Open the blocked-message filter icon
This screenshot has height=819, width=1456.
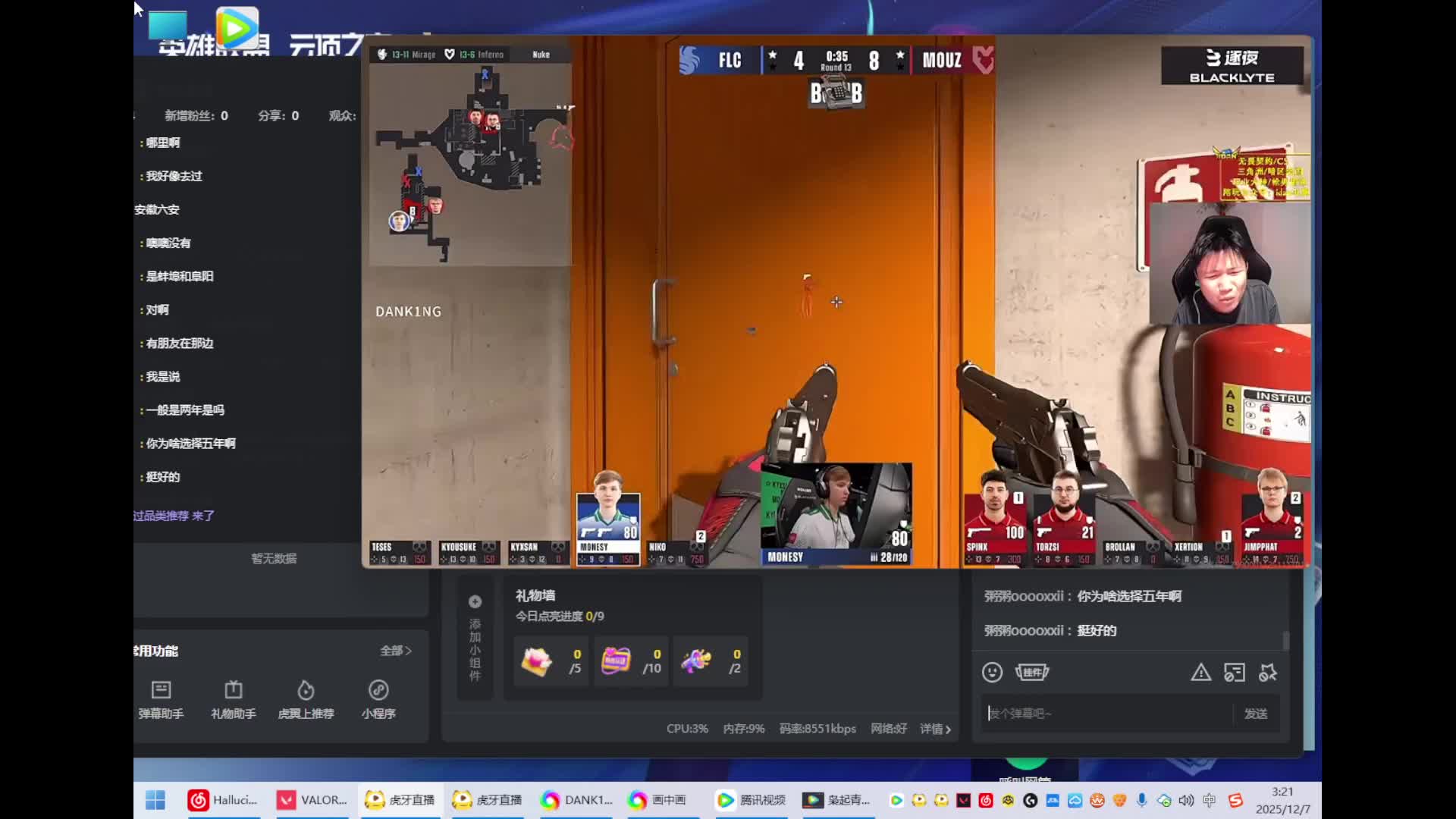point(1234,672)
